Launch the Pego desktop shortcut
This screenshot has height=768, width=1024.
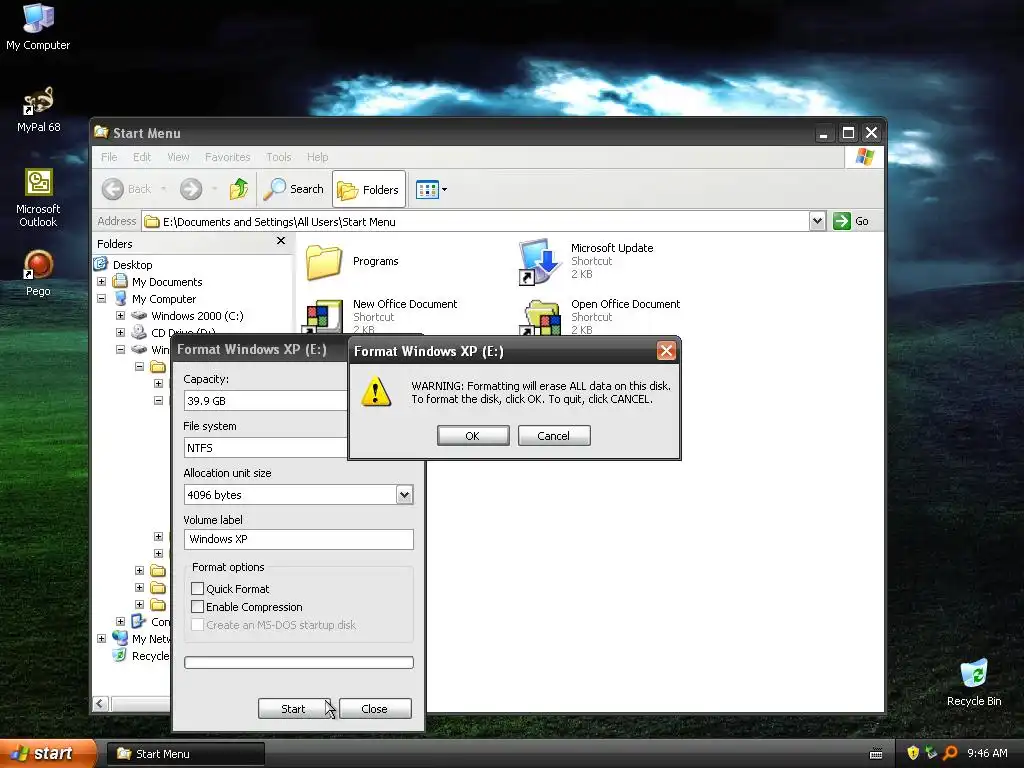click(38, 273)
